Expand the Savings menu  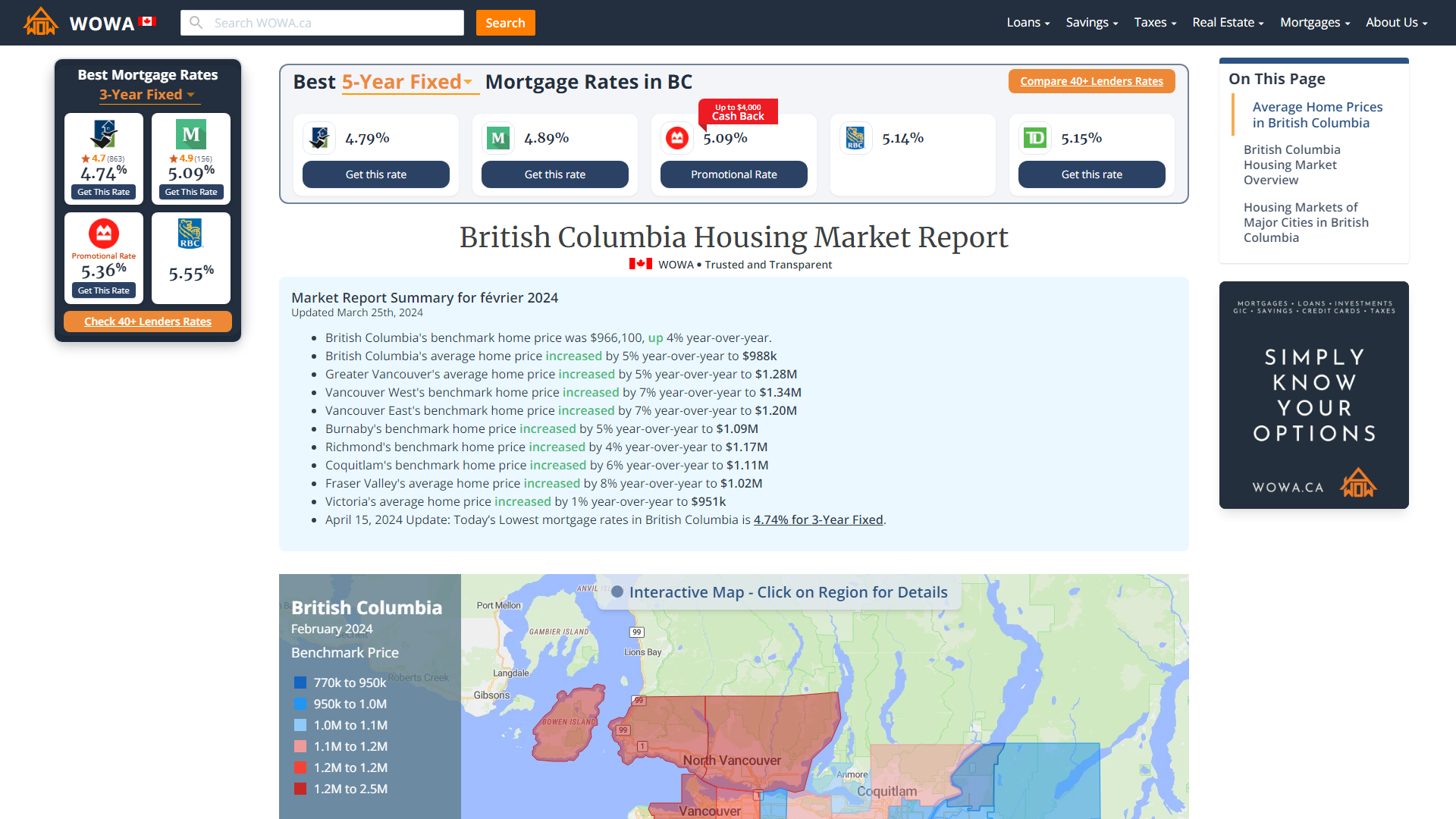pos(1092,23)
